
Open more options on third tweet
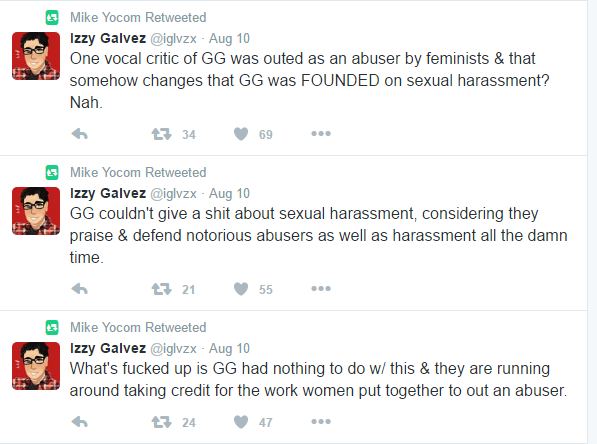[321, 422]
